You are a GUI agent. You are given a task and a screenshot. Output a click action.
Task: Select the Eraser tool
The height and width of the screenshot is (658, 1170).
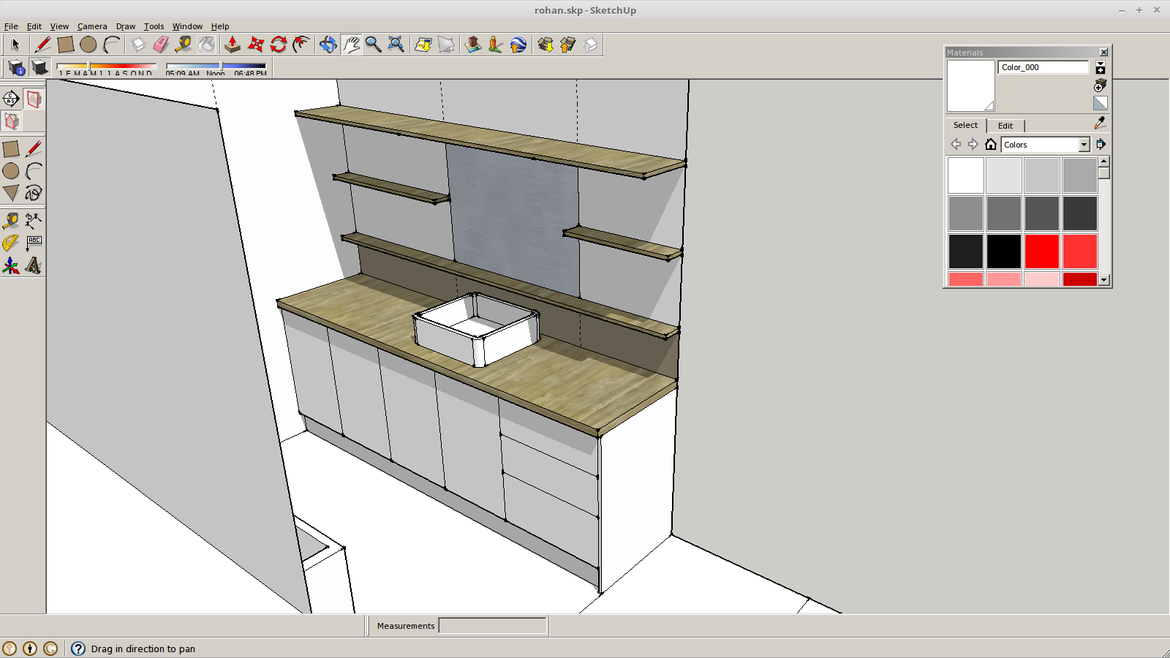click(159, 44)
